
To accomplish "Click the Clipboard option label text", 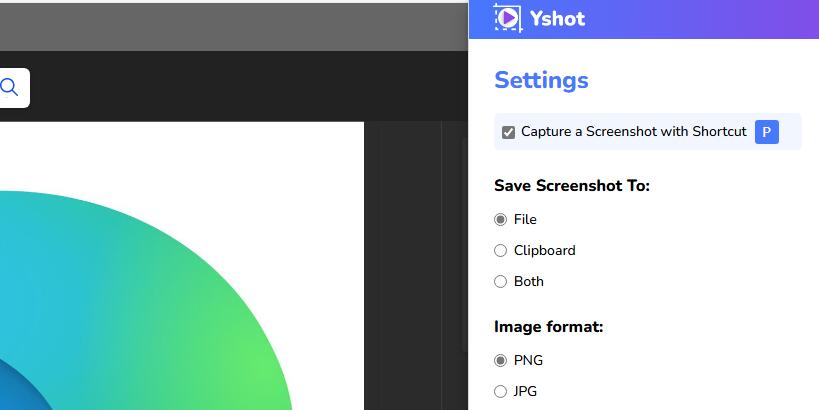I will (x=544, y=250).
